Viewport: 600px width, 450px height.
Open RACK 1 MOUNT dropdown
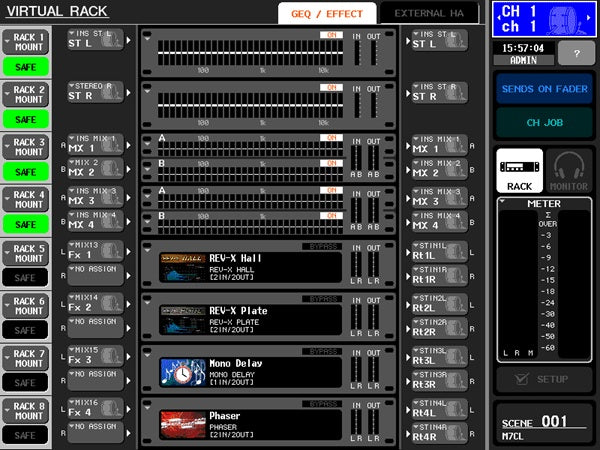point(26,42)
